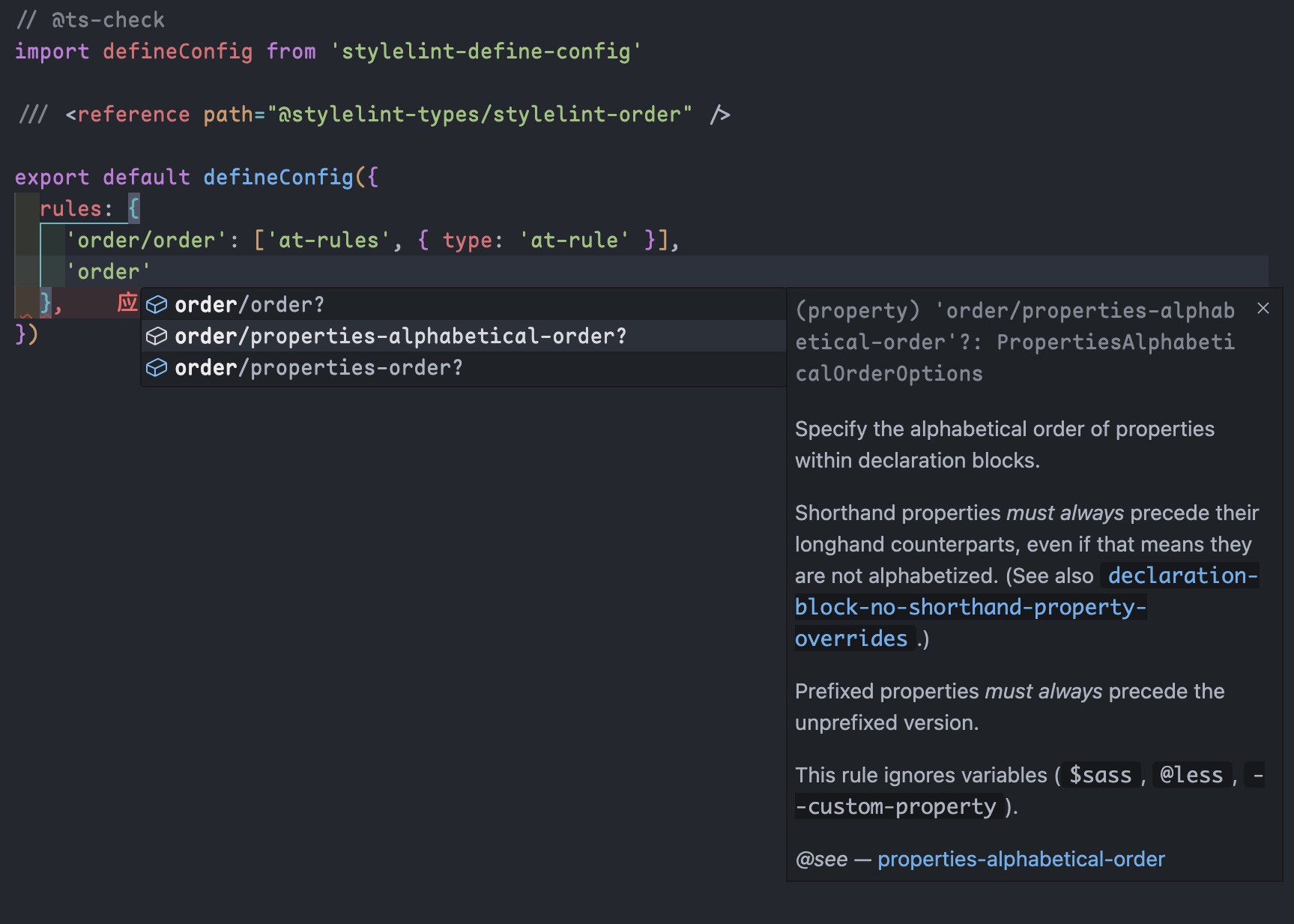The height and width of the screenshot is (924, 1294).
Task: Open the properties-alphabetical-order @see link
Action: [1021, 859]
